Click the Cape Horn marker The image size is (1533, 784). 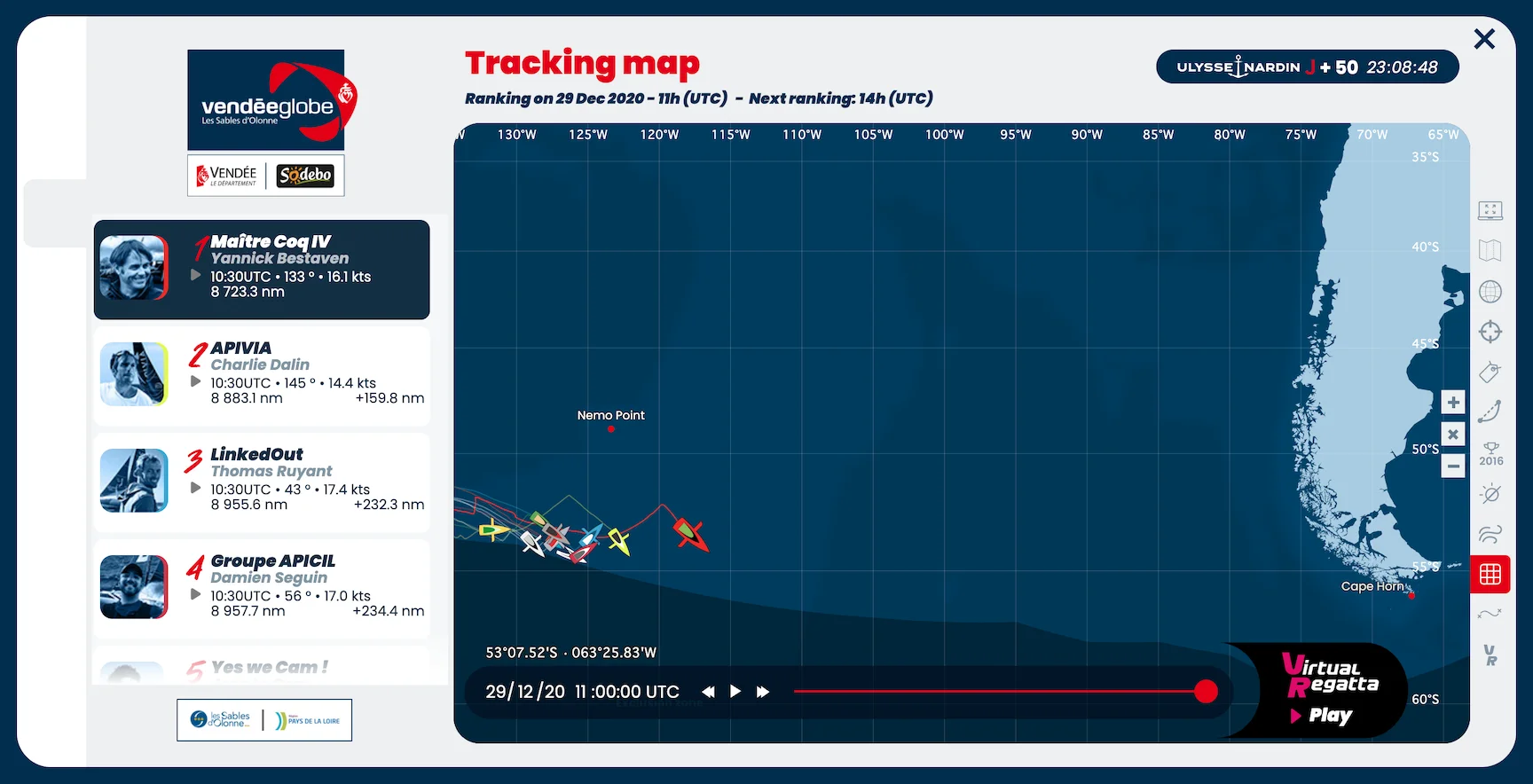[x=1411, y=595]
